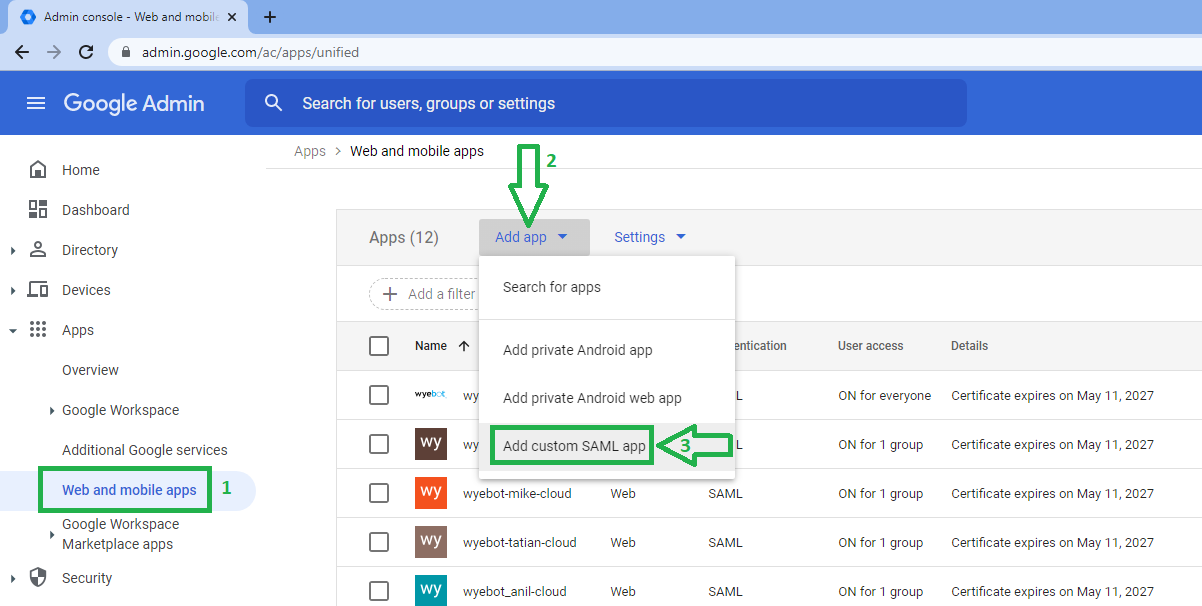Expand the Google Workspace subsection
The height and width of the screenshot is (606, 1202).
(52, 410)
